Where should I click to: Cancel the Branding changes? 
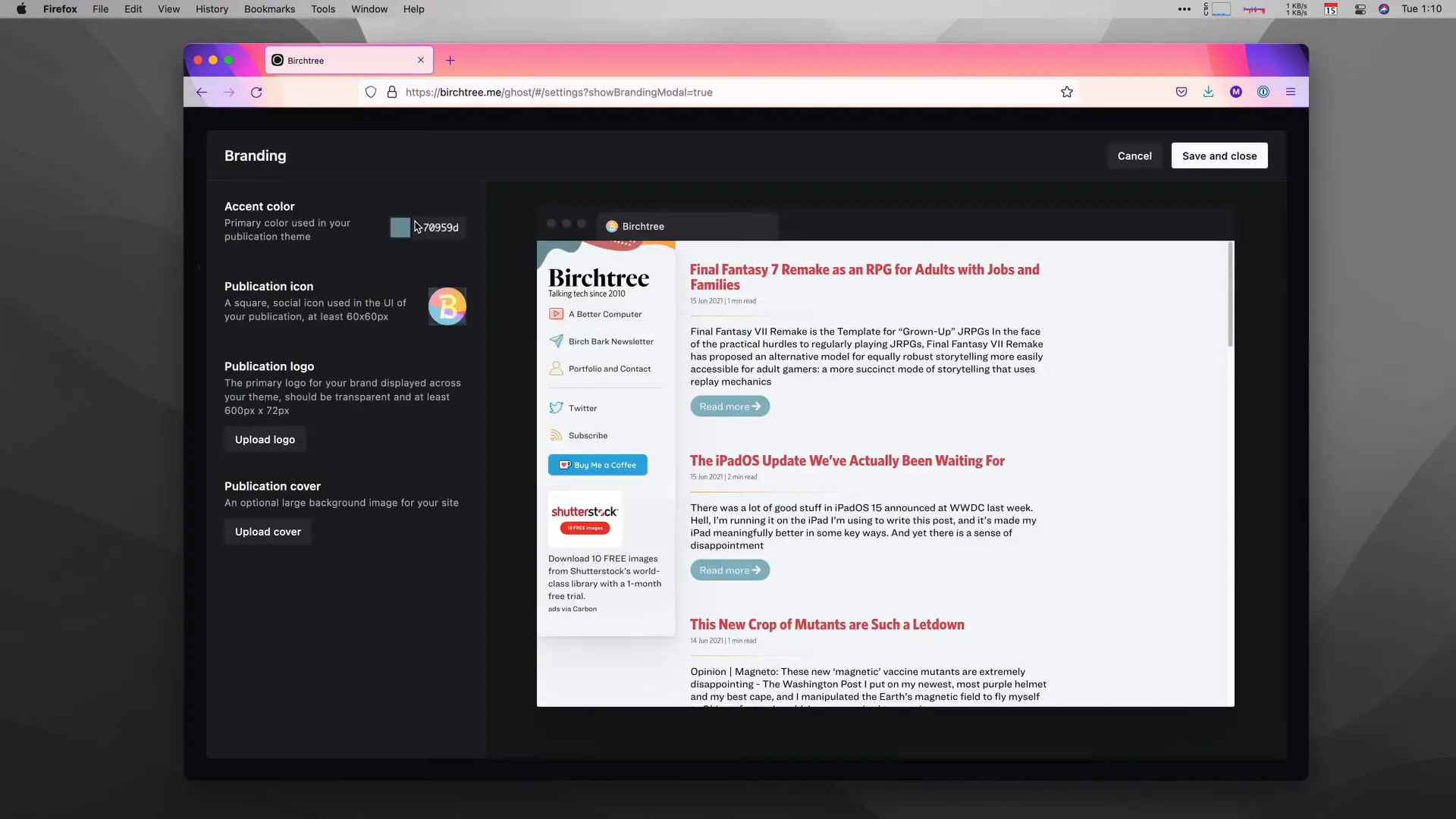point(1134,156)
